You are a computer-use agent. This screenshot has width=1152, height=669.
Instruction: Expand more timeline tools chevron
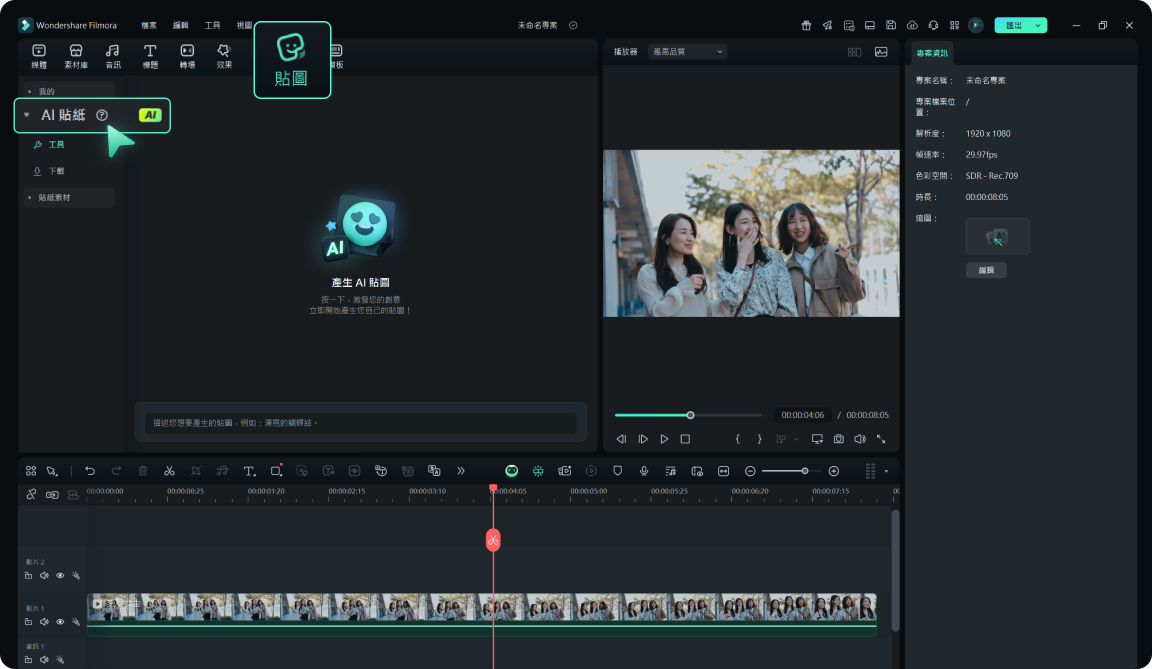[x=461, y=471]
